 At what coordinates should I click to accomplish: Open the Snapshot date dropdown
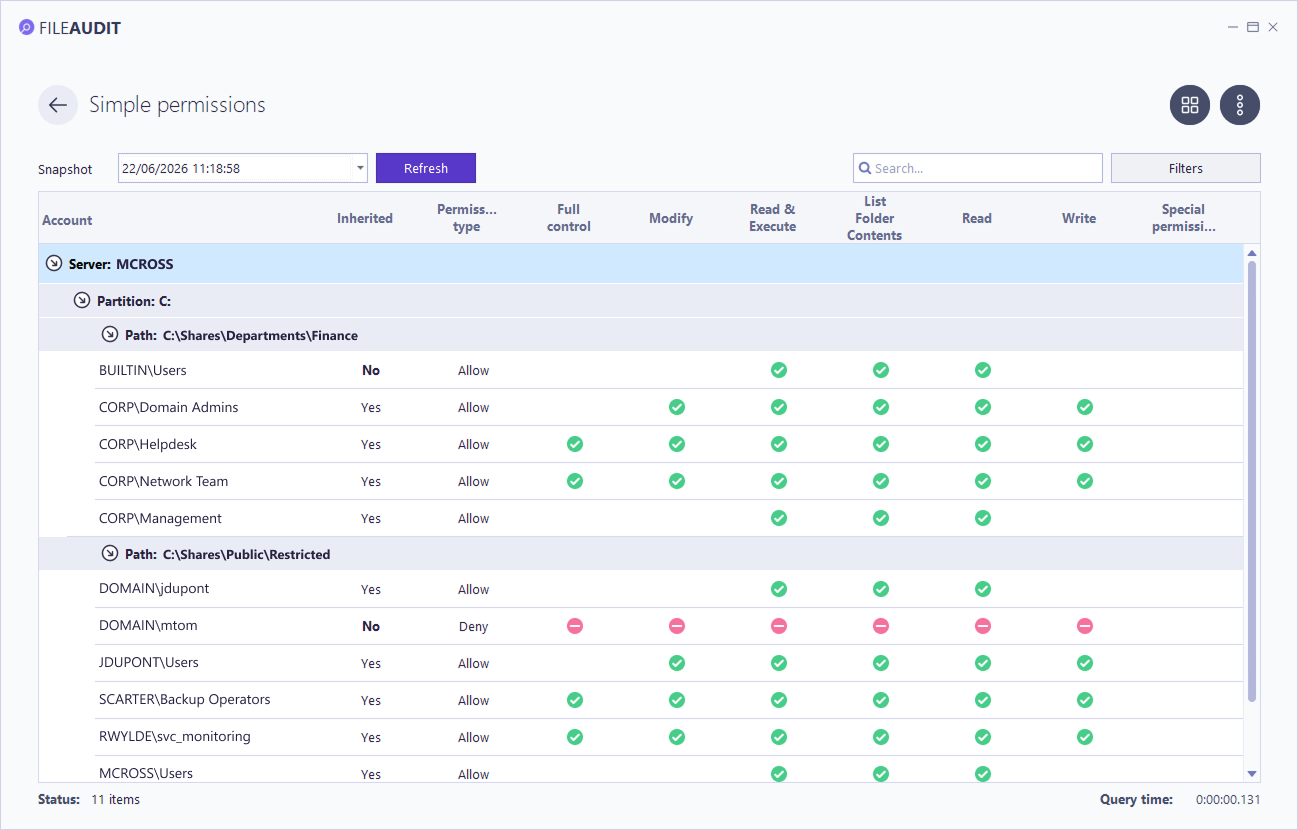point(360,168)
